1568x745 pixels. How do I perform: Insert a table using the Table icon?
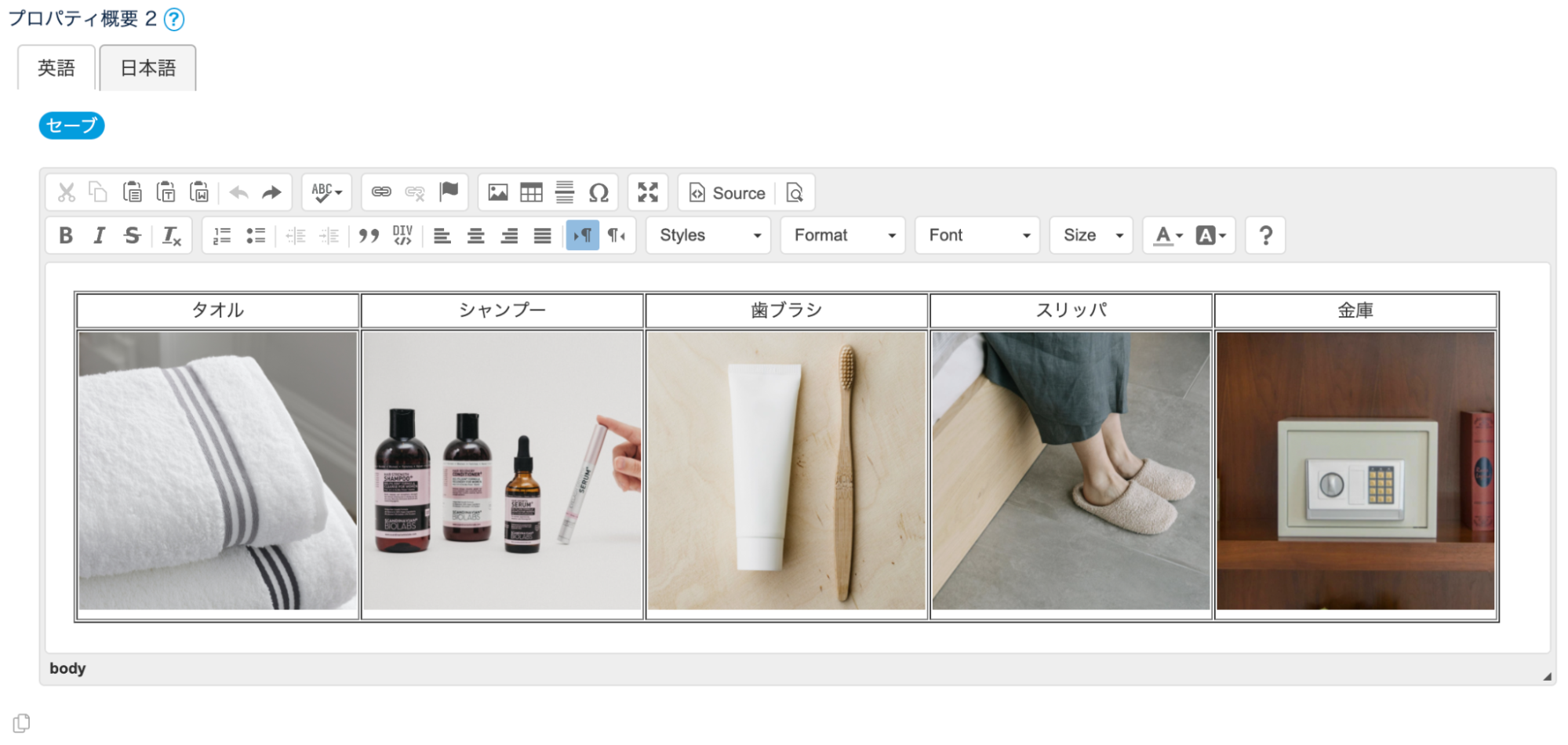pyautogui.click(x=531, y=192)
